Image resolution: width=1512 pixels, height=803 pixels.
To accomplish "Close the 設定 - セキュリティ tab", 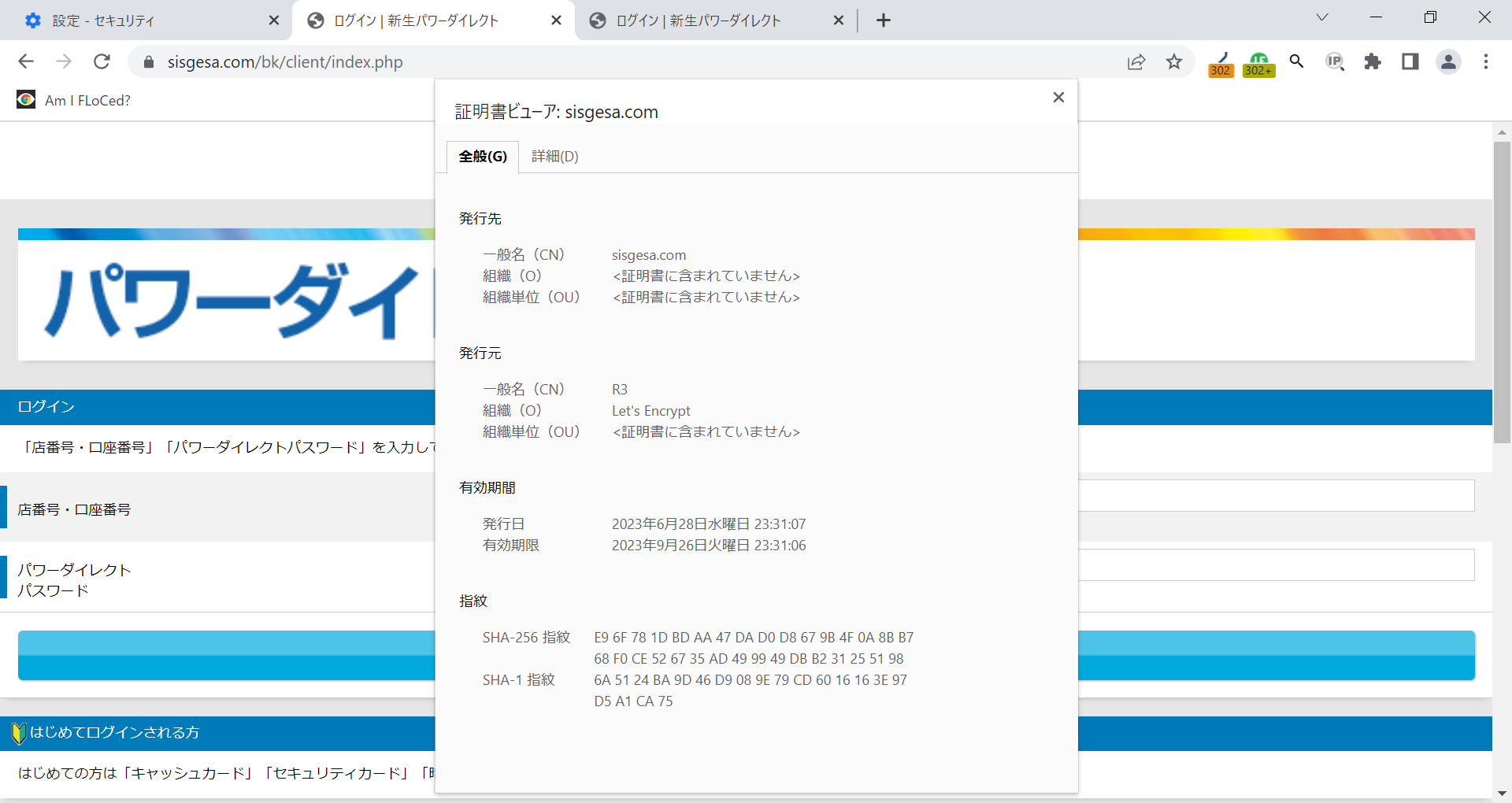I will [x=274, y=20].
